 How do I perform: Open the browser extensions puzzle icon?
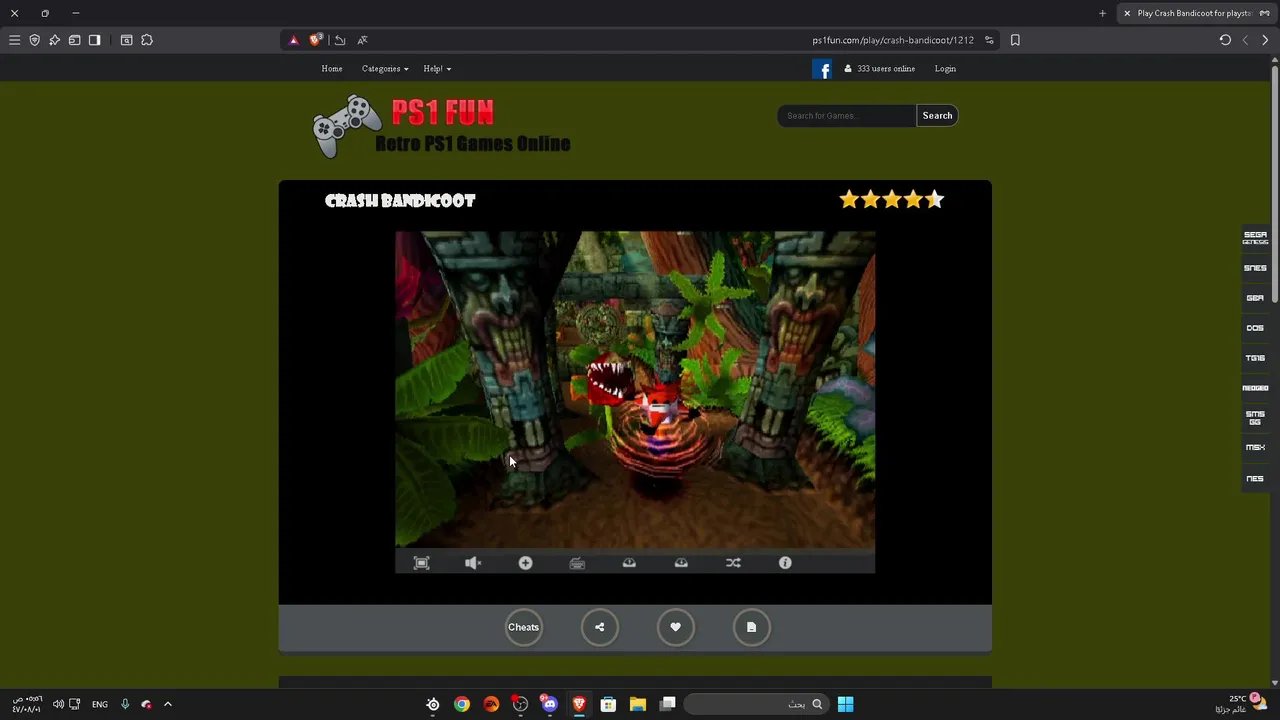pyautogui.click(x=147, y=40)
